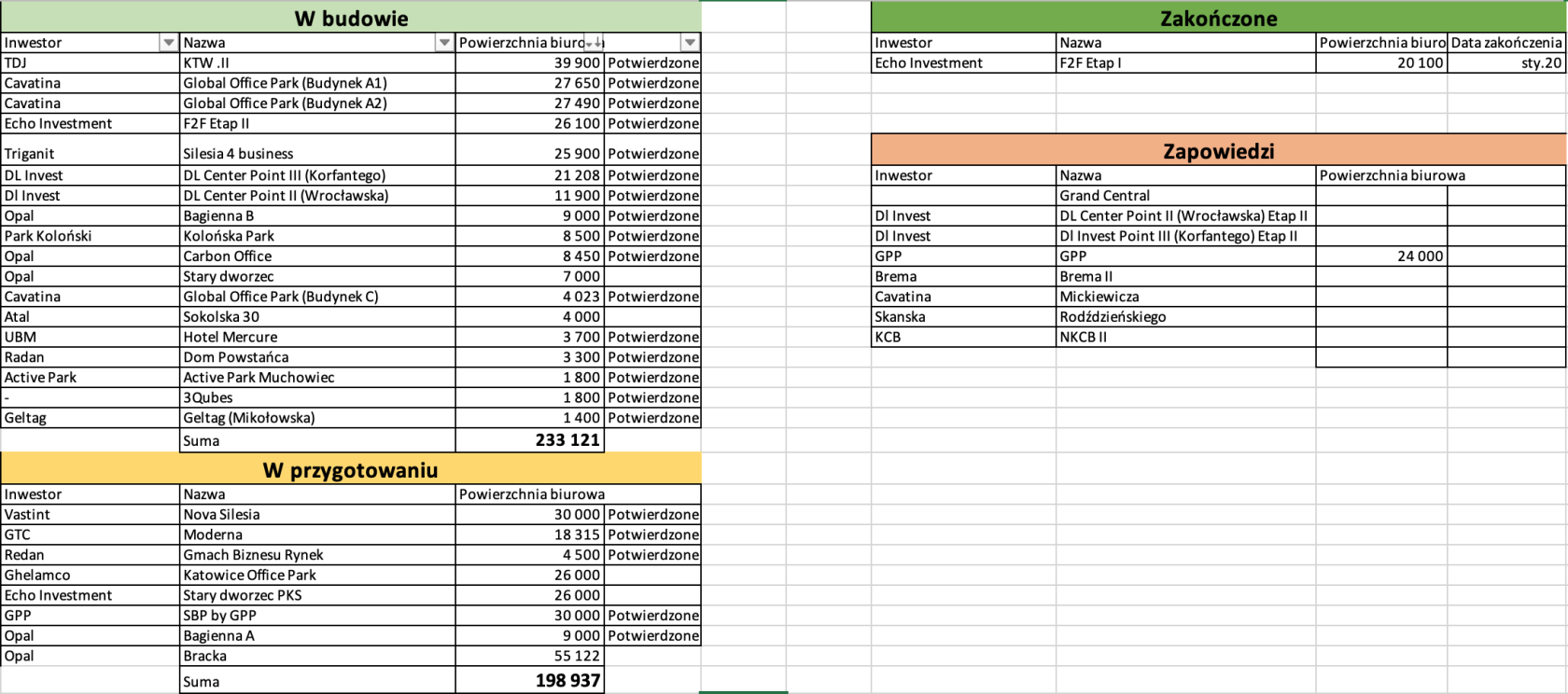
Task: Select the green 'W budowie' header
Action: coord(351,19)
